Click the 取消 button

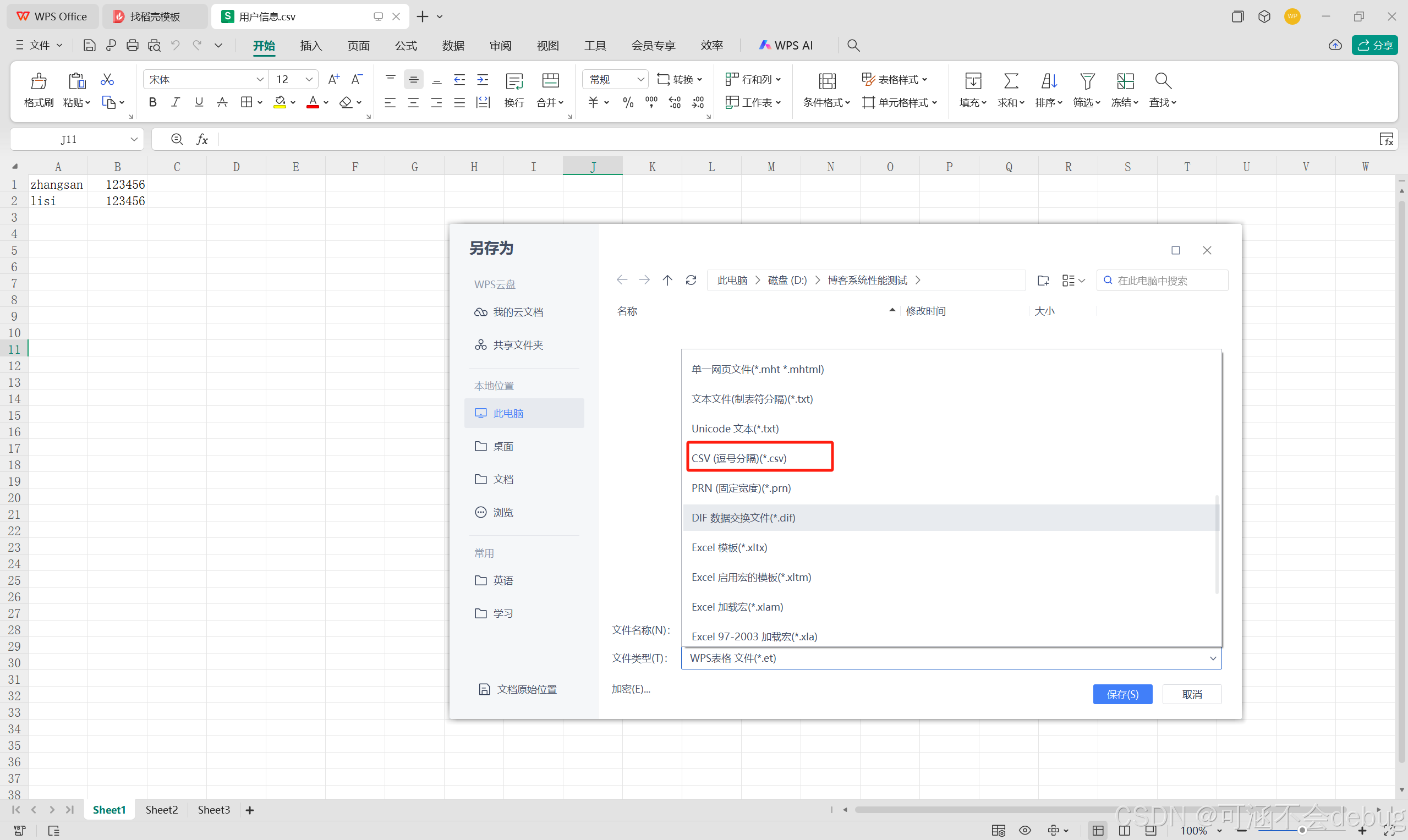(1192, 694)
